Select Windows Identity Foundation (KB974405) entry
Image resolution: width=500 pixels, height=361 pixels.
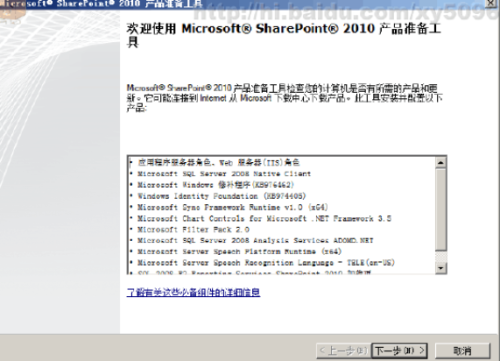[x=222, y=196]
